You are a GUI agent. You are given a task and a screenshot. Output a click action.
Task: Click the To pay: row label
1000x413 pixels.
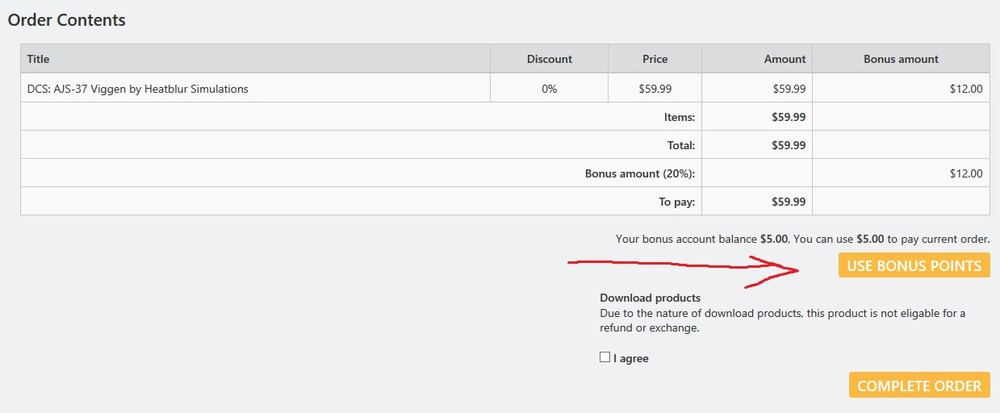click(677, 201)
